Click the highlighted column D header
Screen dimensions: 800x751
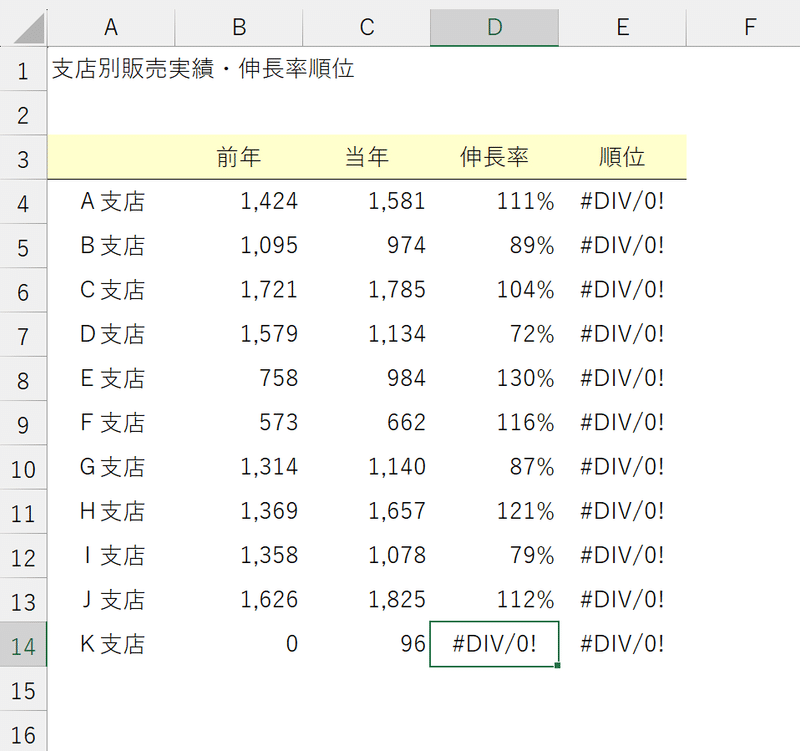coord(494,28)
